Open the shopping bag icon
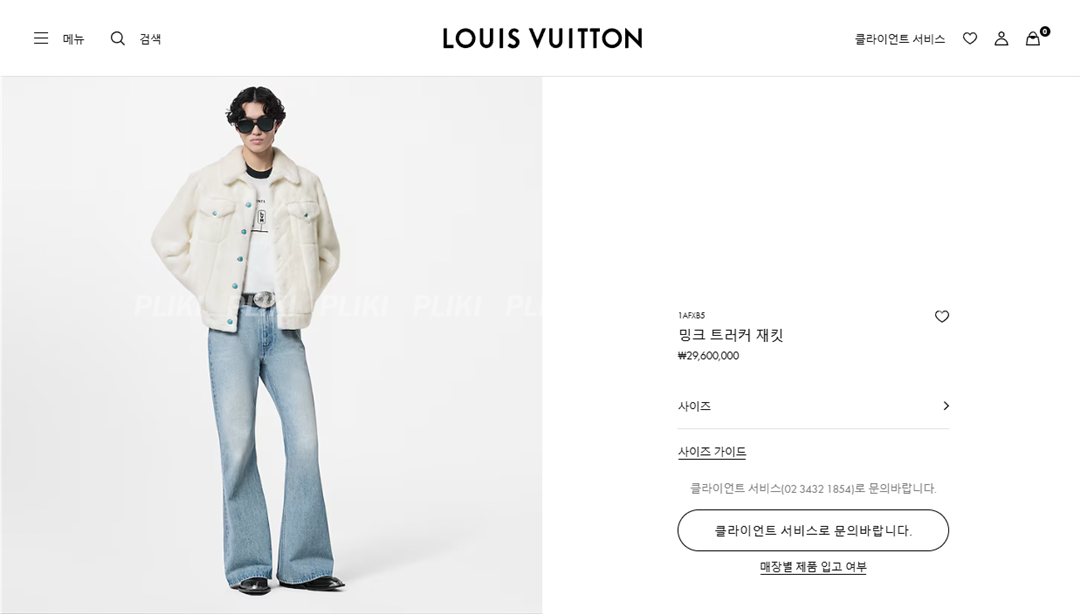1080x614 pixels. click(x=1032, y=39)
